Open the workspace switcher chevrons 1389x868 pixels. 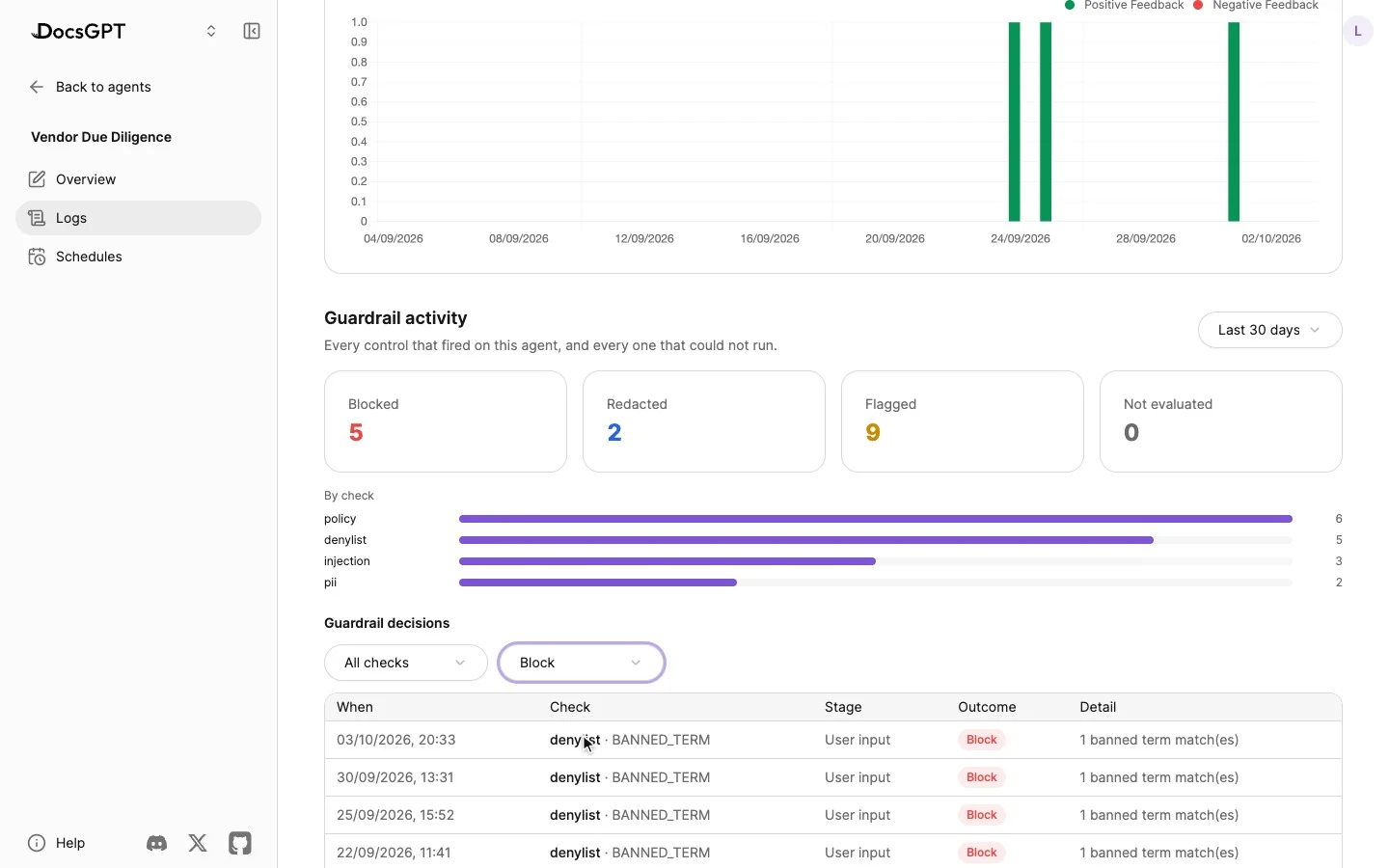pyautogui.click(x=211, y=31)
